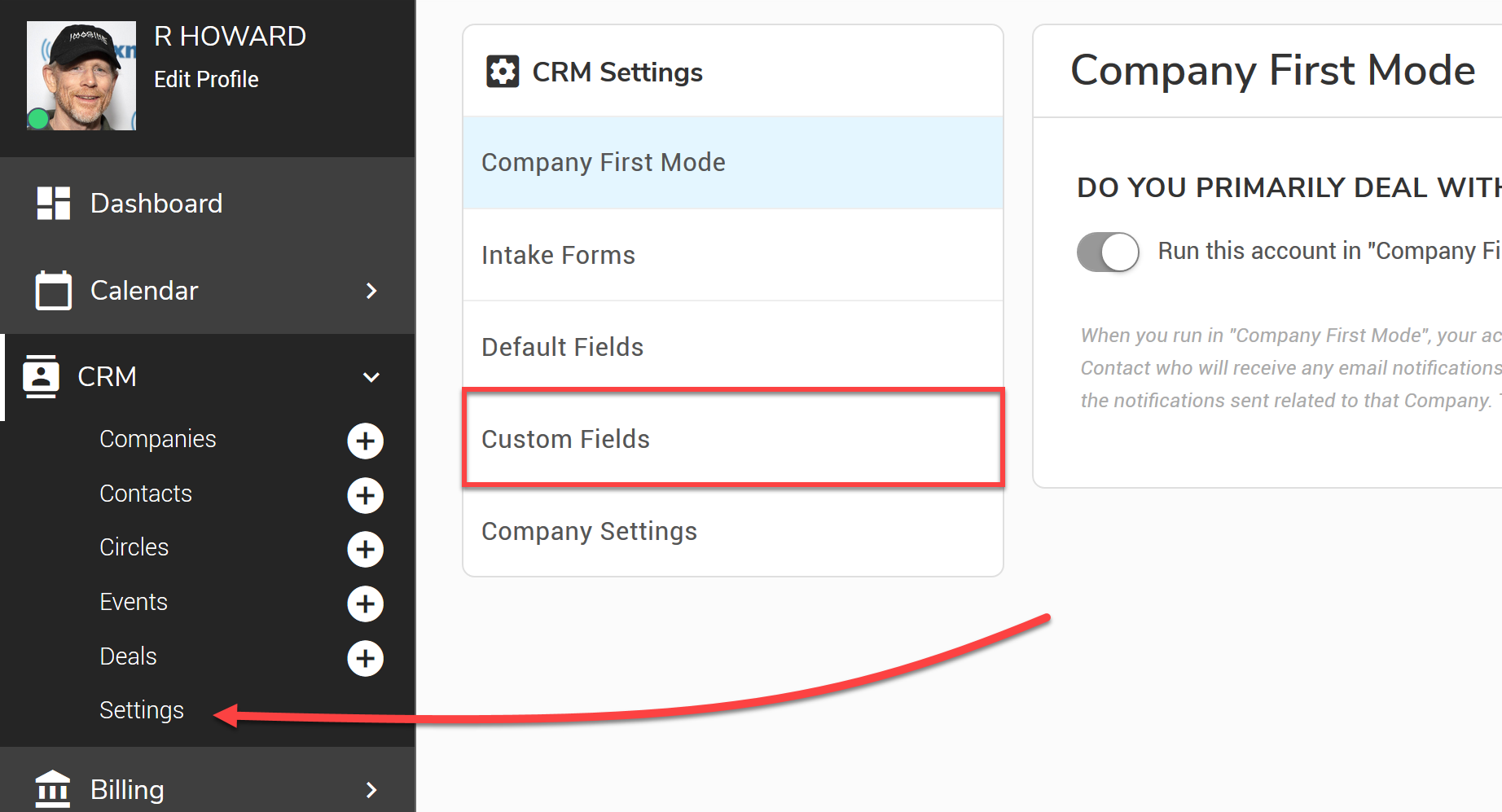Image resolution: width=1502 pixels, height=812 pixels.
Task: Click the Calendar icon in the sidebar
Action: tap(54, 290)
